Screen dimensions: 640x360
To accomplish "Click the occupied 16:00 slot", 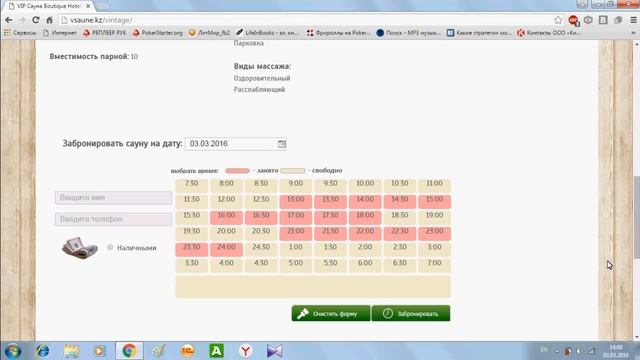I will click(226, 218).
